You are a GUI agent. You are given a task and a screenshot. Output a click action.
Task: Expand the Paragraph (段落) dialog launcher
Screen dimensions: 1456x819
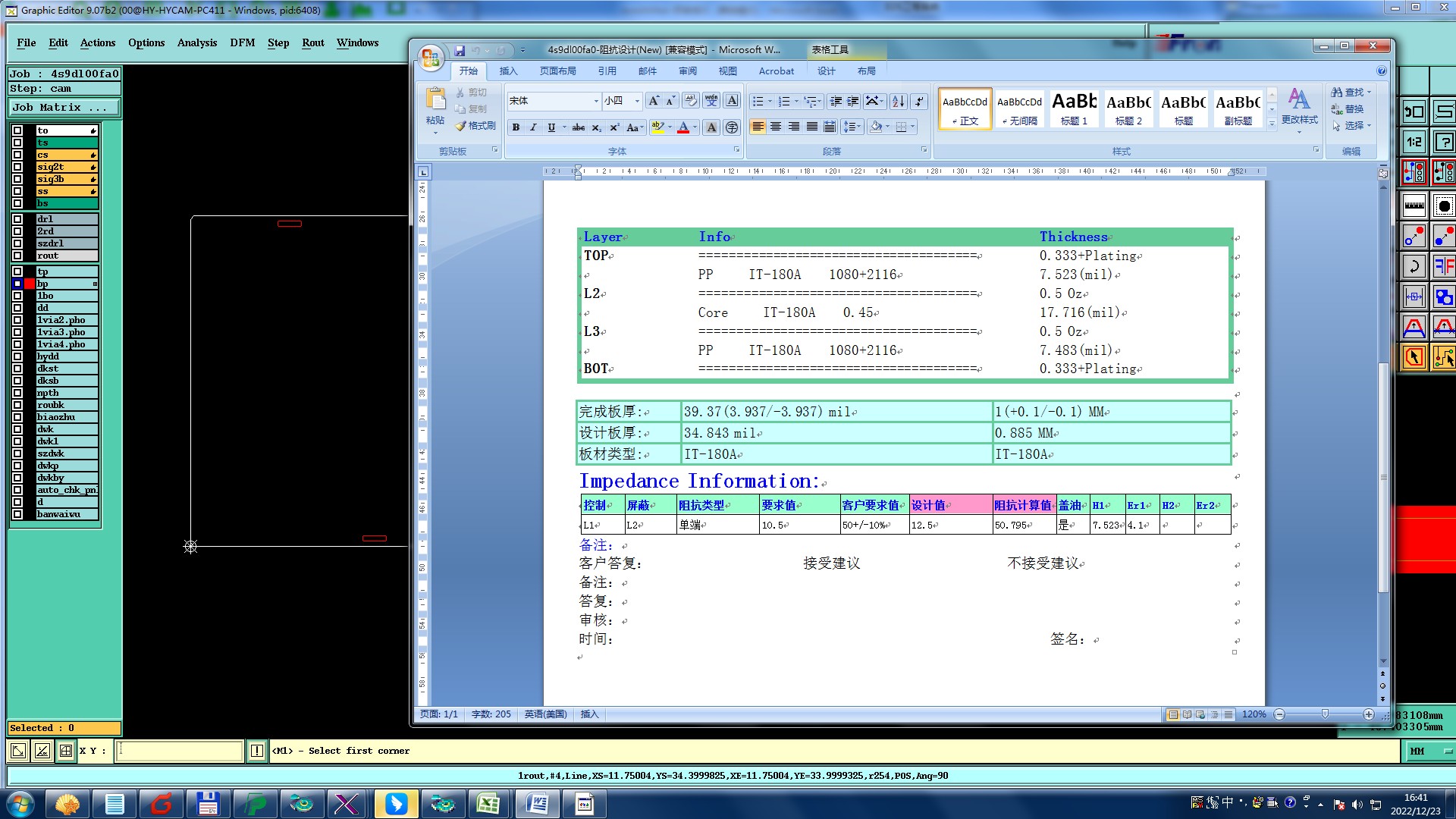pyautogui.click(x=924, y=150)
